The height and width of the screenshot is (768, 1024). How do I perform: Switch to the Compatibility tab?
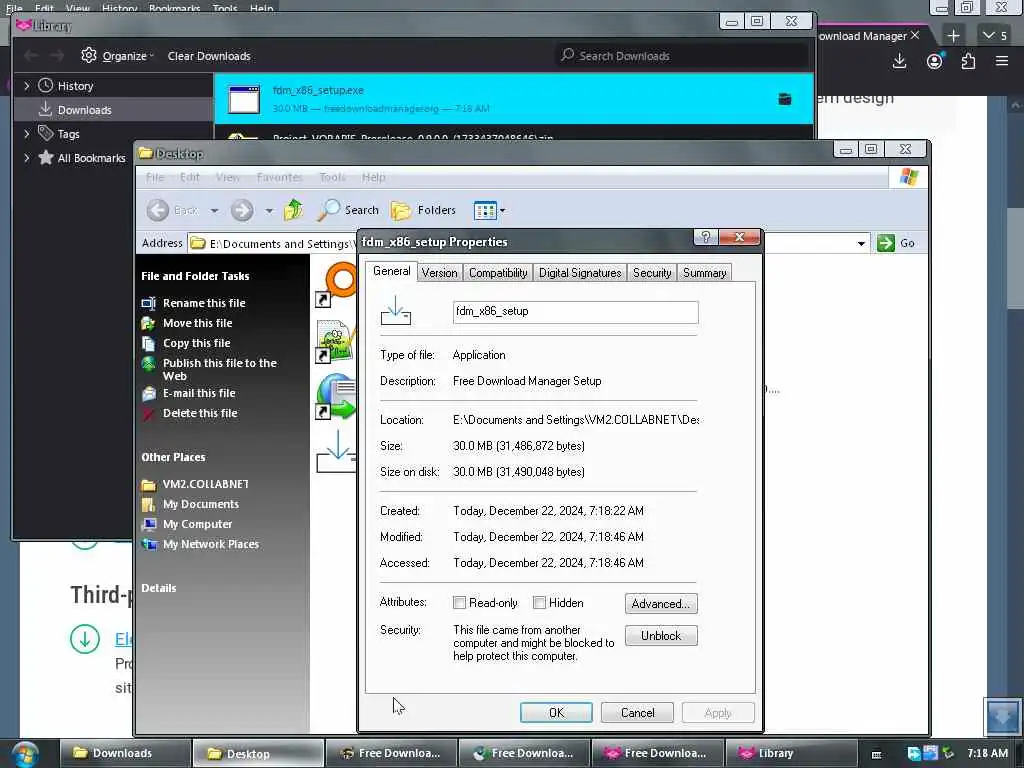(498, 272)
